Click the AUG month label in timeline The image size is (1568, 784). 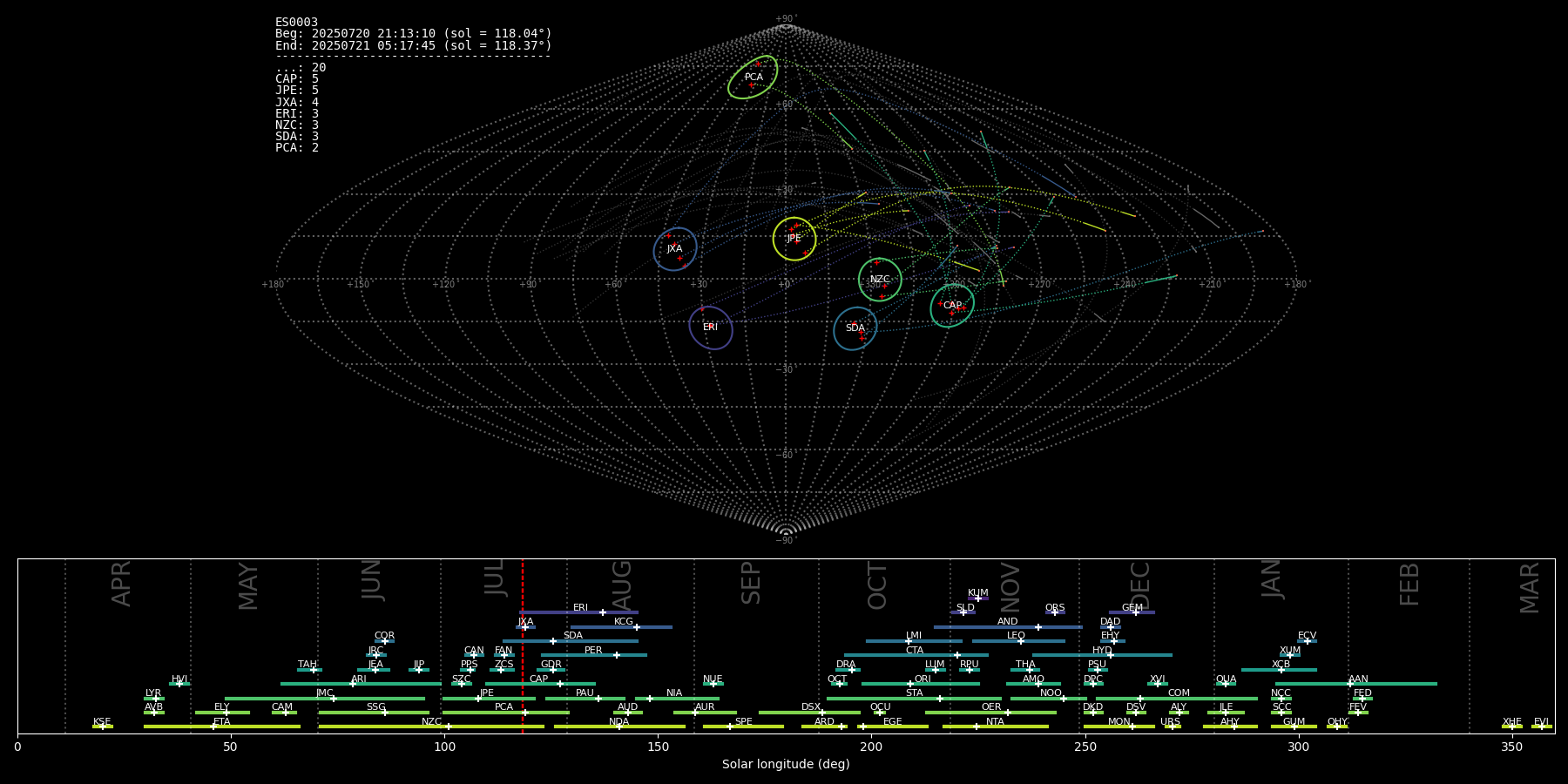(622, 585)
